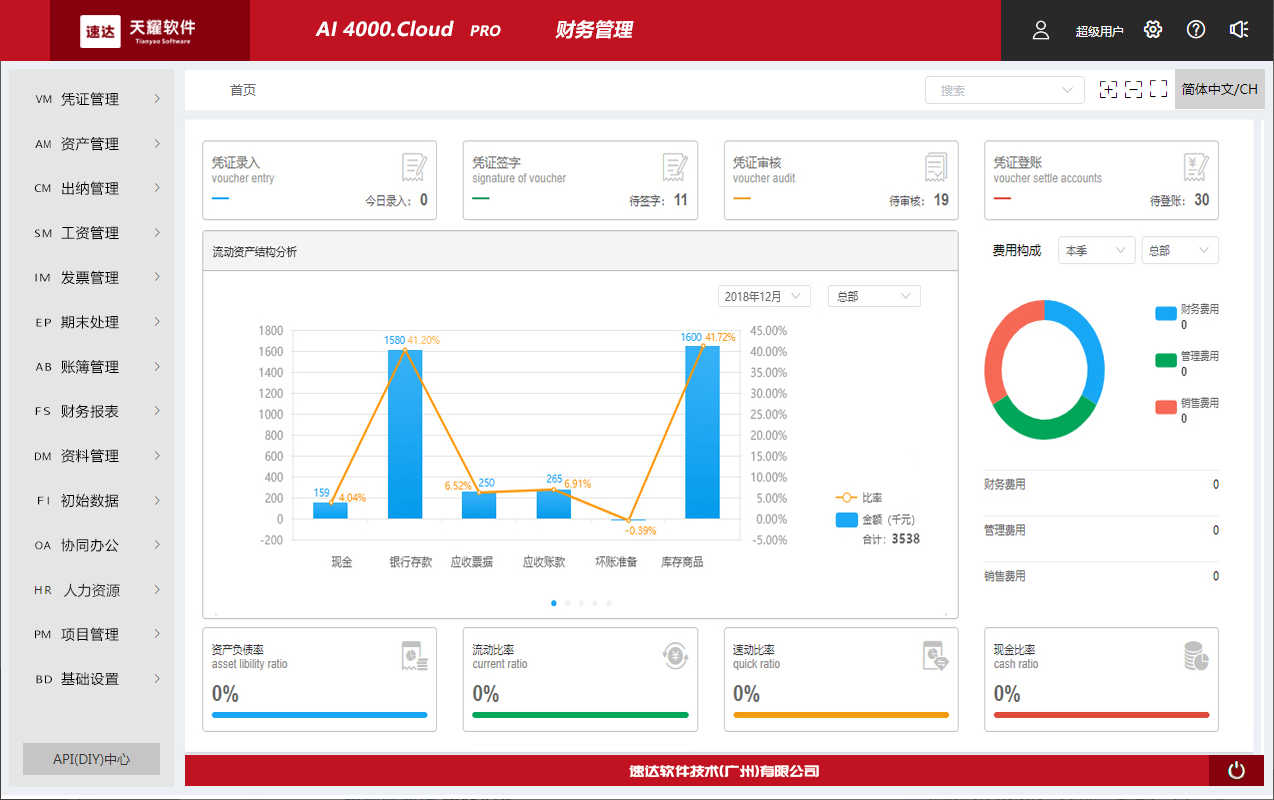Click the 凭证登账 settle accounts icon
Viewport: 1274px width, 800px height.
pos(1194,167)
